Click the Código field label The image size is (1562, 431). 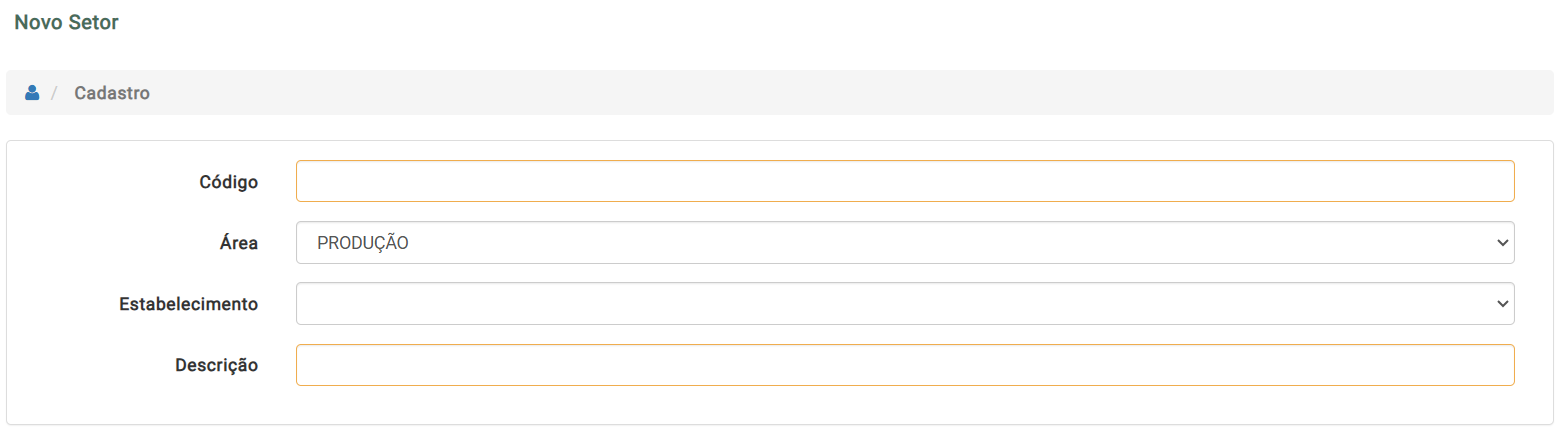coord(229,182)
